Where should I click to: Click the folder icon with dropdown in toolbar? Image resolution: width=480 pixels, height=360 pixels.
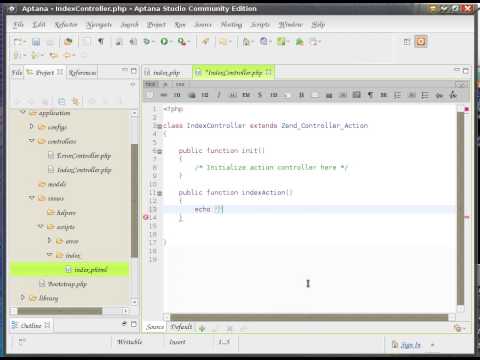pos(223,42)
